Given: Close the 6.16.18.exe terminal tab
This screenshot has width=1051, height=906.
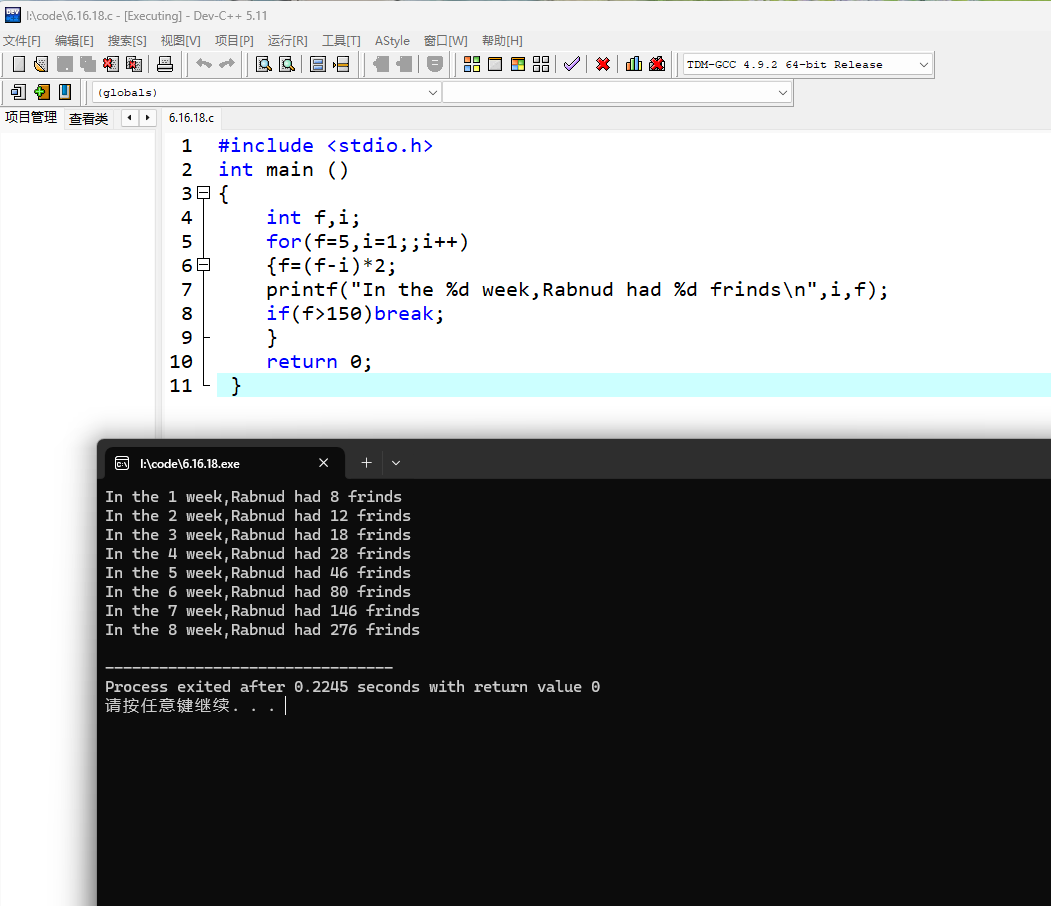Looking at the screenshot, I should click(x=324, y=463).
